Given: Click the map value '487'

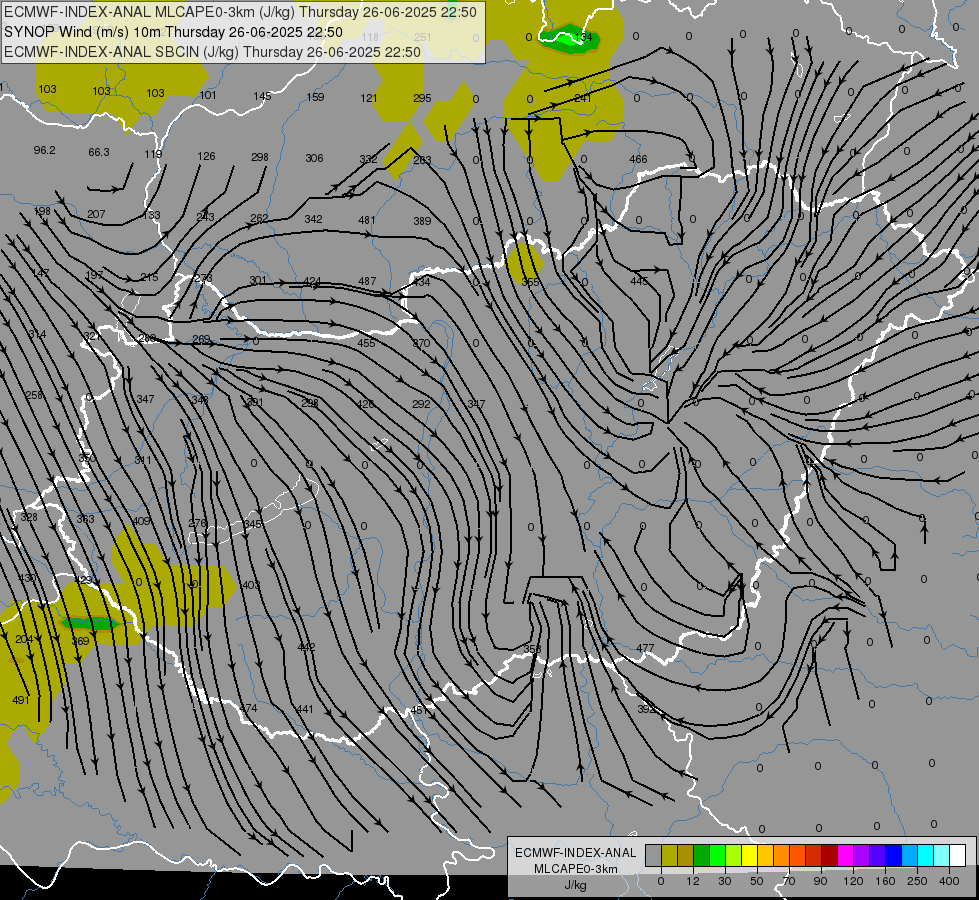Looking at the screenshot, I should pos(367,282).
